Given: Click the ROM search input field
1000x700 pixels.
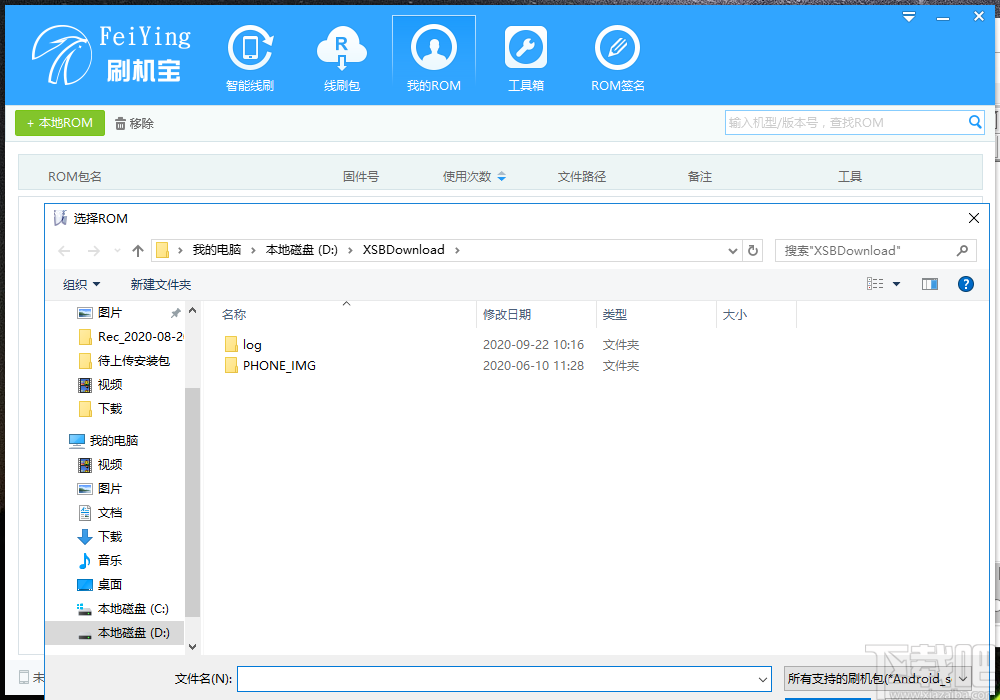Looking at the screenshot, I should (x=846, y=122).
